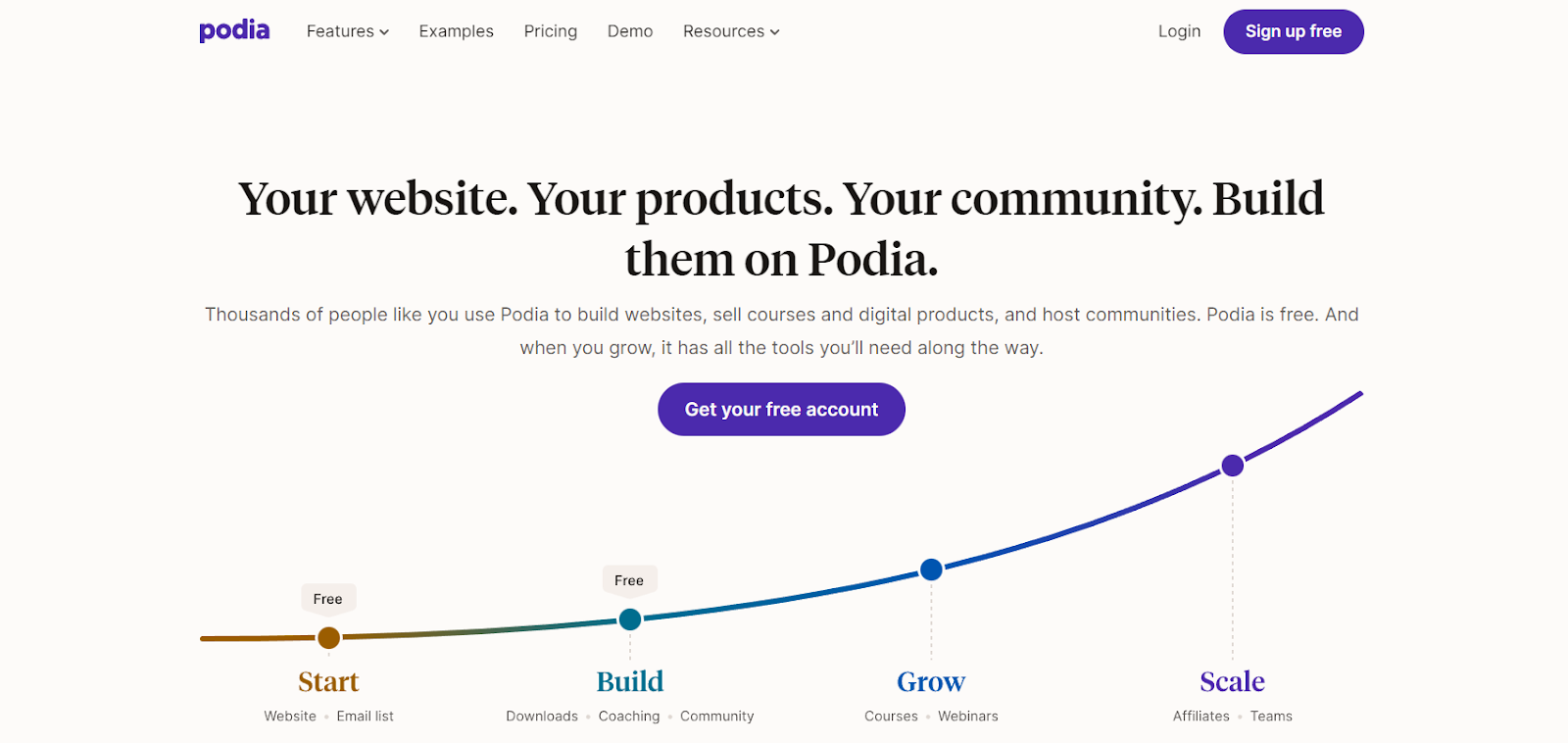Click the blue Grow dot on curve

pos(931,570)
